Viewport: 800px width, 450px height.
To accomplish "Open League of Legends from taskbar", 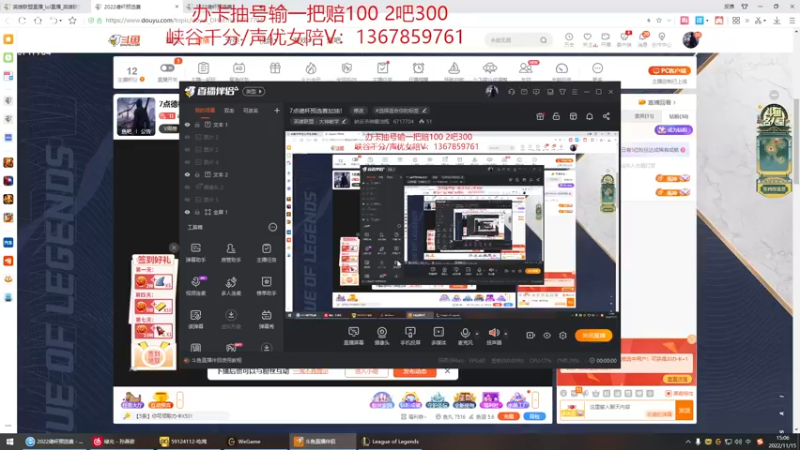I will click(391, 441).
